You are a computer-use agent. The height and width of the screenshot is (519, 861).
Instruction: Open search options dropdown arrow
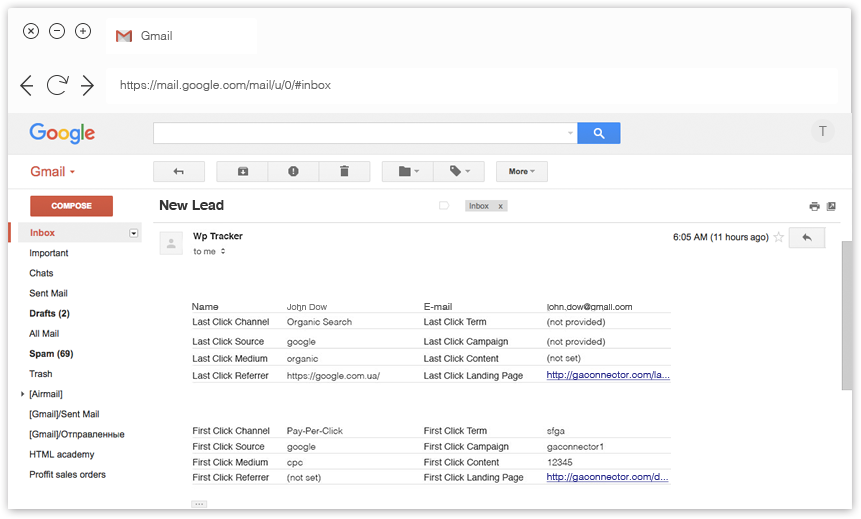pyautogui.click(x=570, y=133)
